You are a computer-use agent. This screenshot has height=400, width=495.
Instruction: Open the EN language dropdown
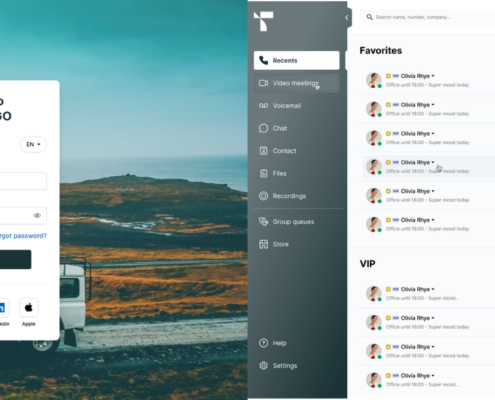pos(33,144)
